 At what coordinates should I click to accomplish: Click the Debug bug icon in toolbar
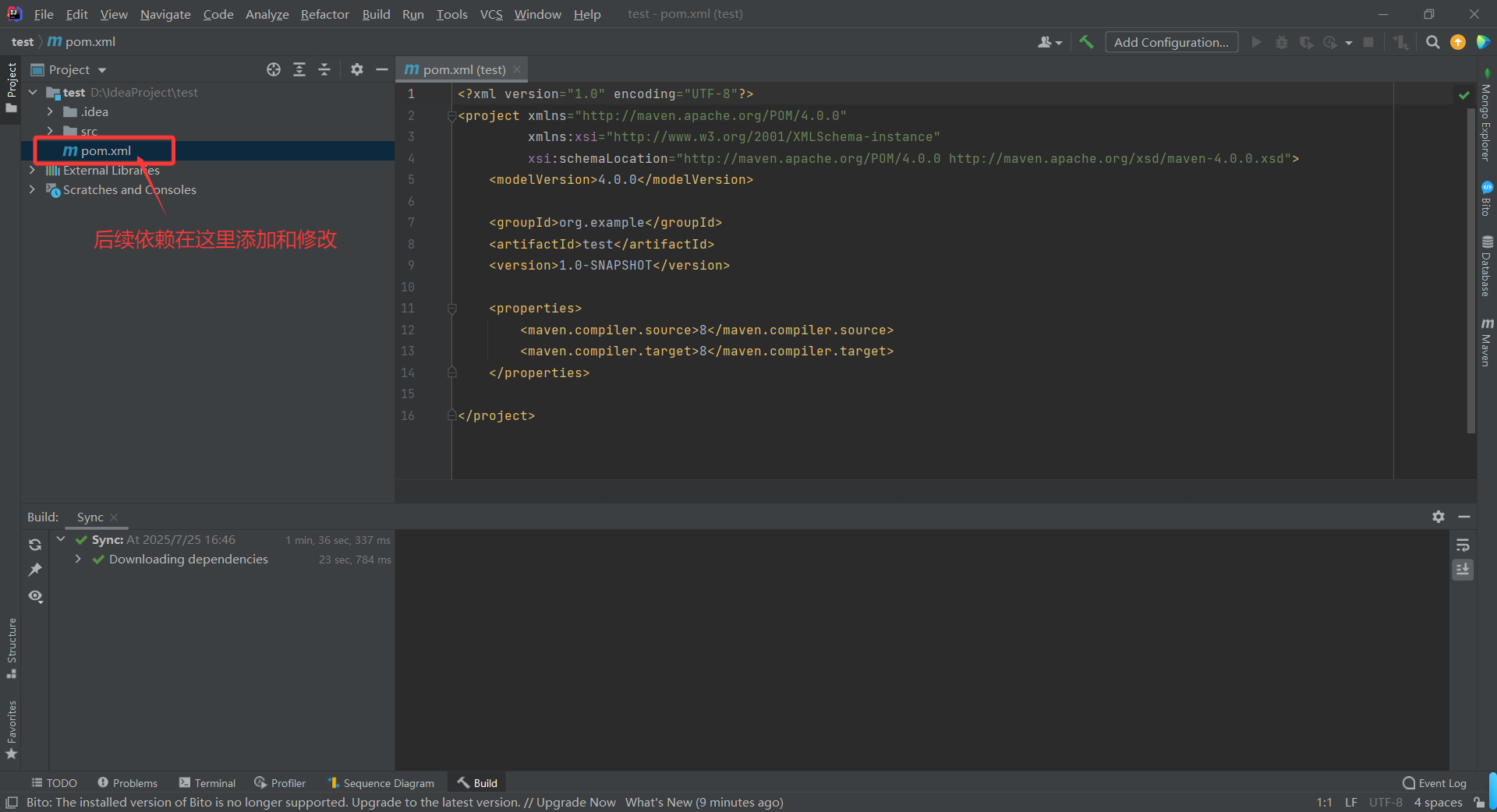click(x=1281, y=42)
